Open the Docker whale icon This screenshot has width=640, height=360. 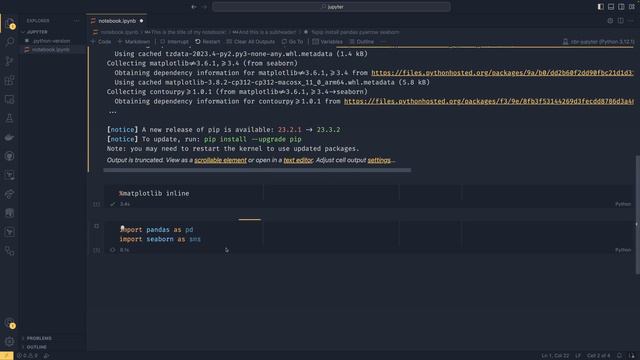(9, 138)
